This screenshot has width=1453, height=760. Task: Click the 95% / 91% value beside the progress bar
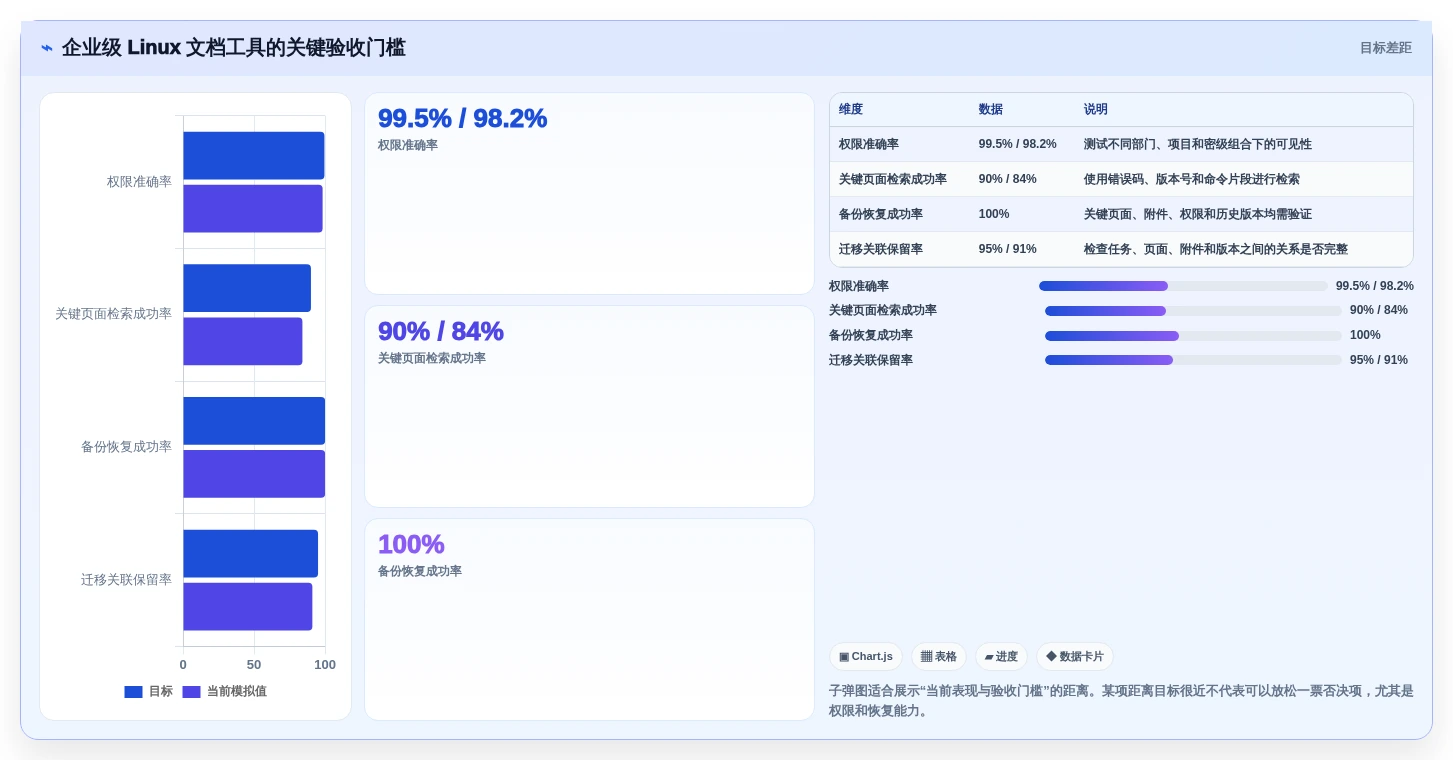tap(1379, 360)
